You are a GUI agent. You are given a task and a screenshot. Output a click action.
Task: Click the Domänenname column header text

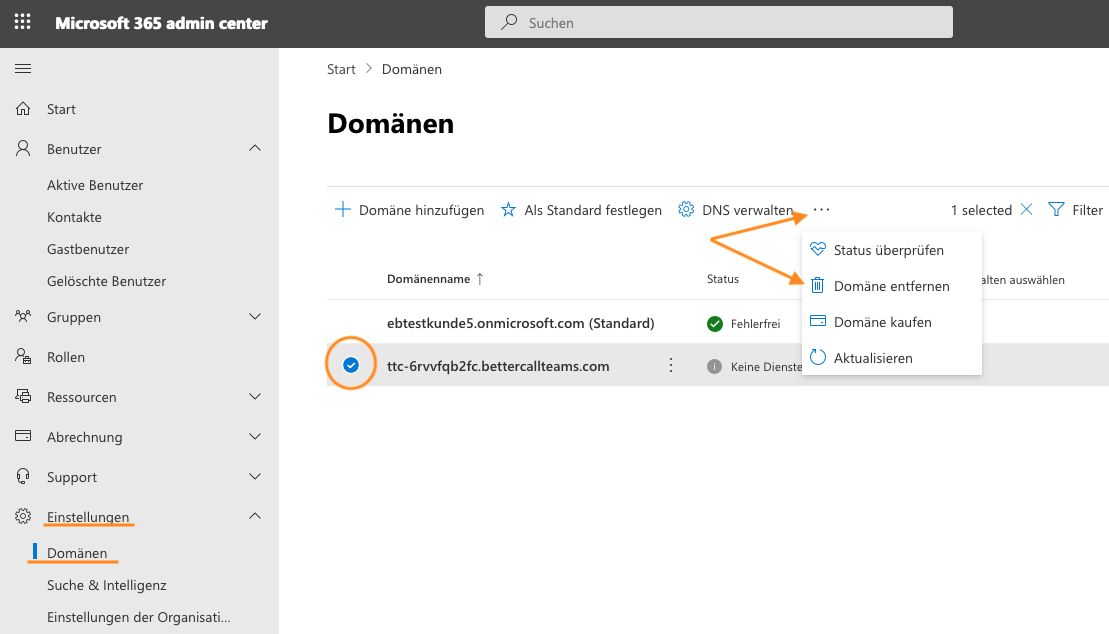[x=429, y=279]
